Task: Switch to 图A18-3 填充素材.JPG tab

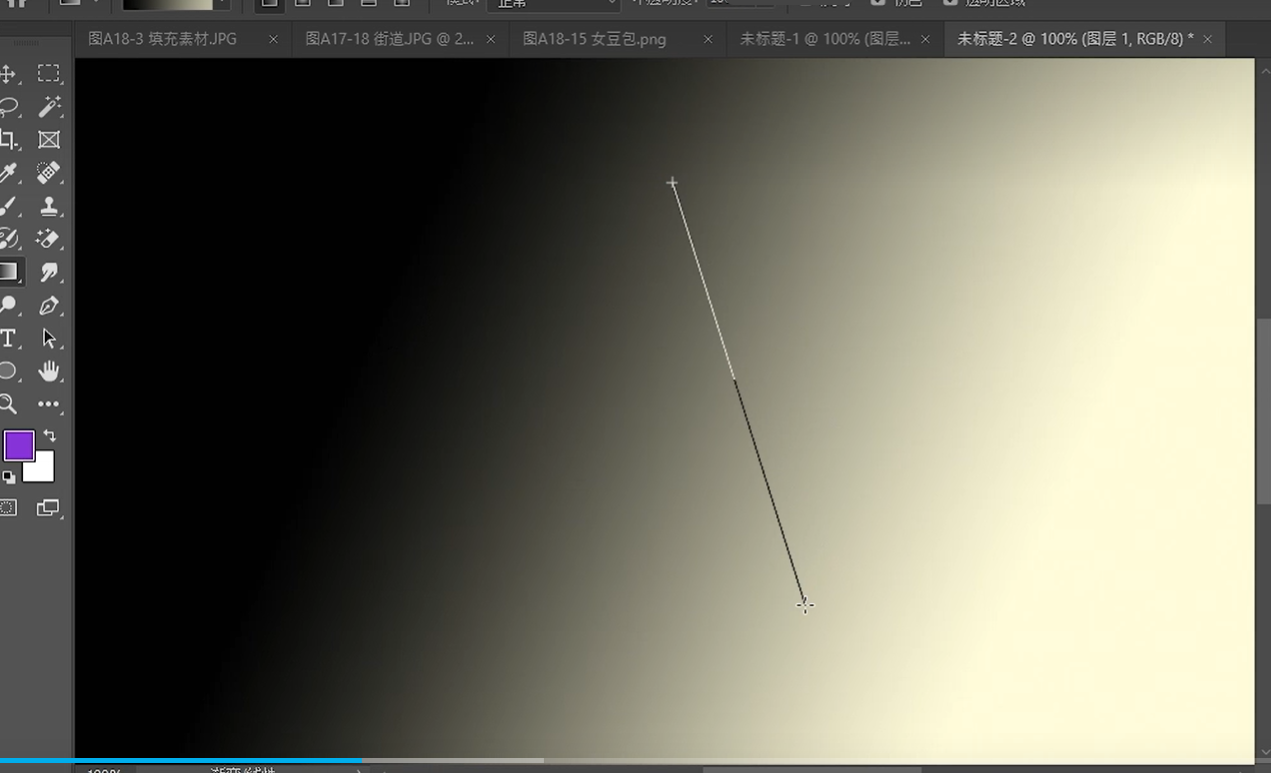Action: pos(162,39)
